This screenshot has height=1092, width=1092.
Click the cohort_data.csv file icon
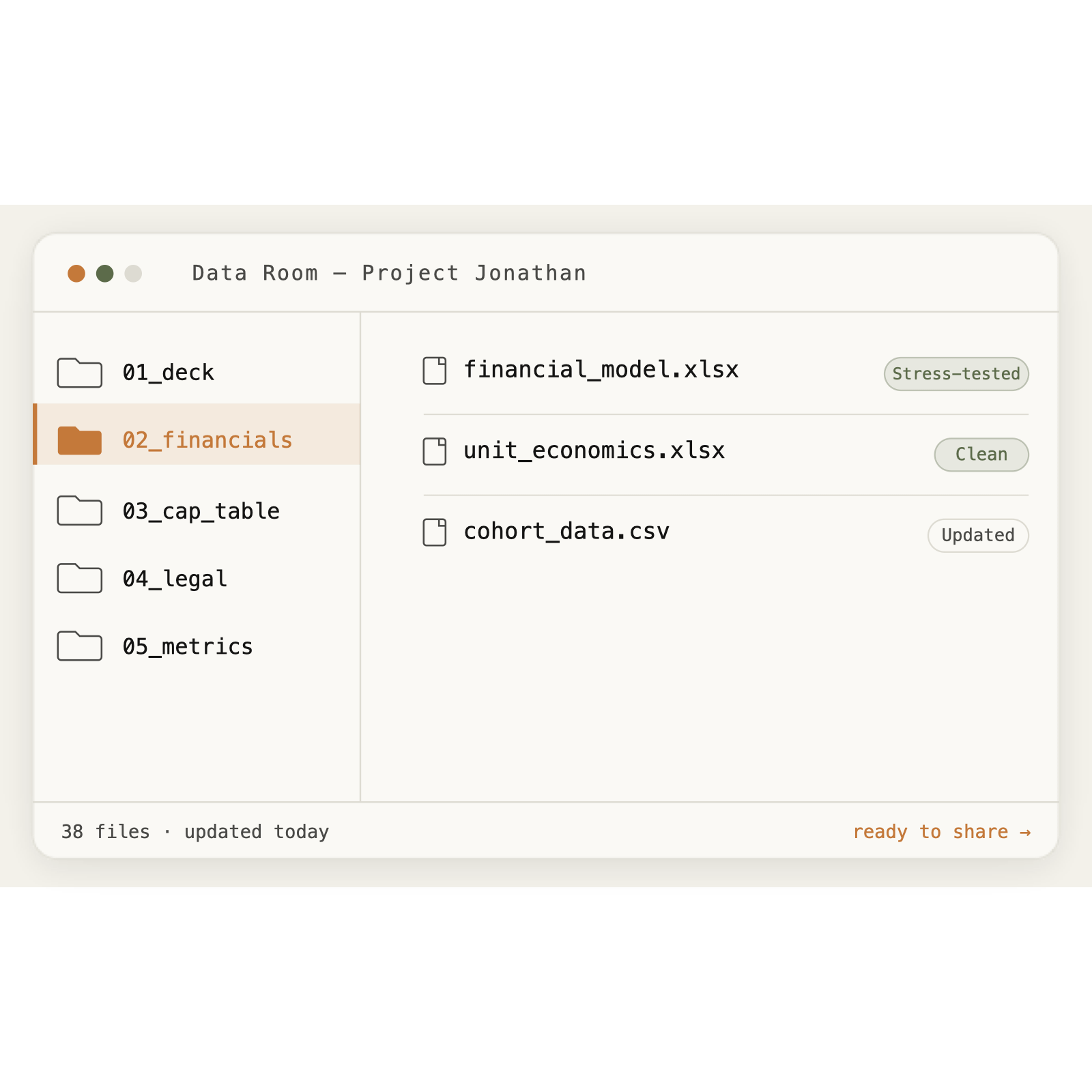[435, 532]
